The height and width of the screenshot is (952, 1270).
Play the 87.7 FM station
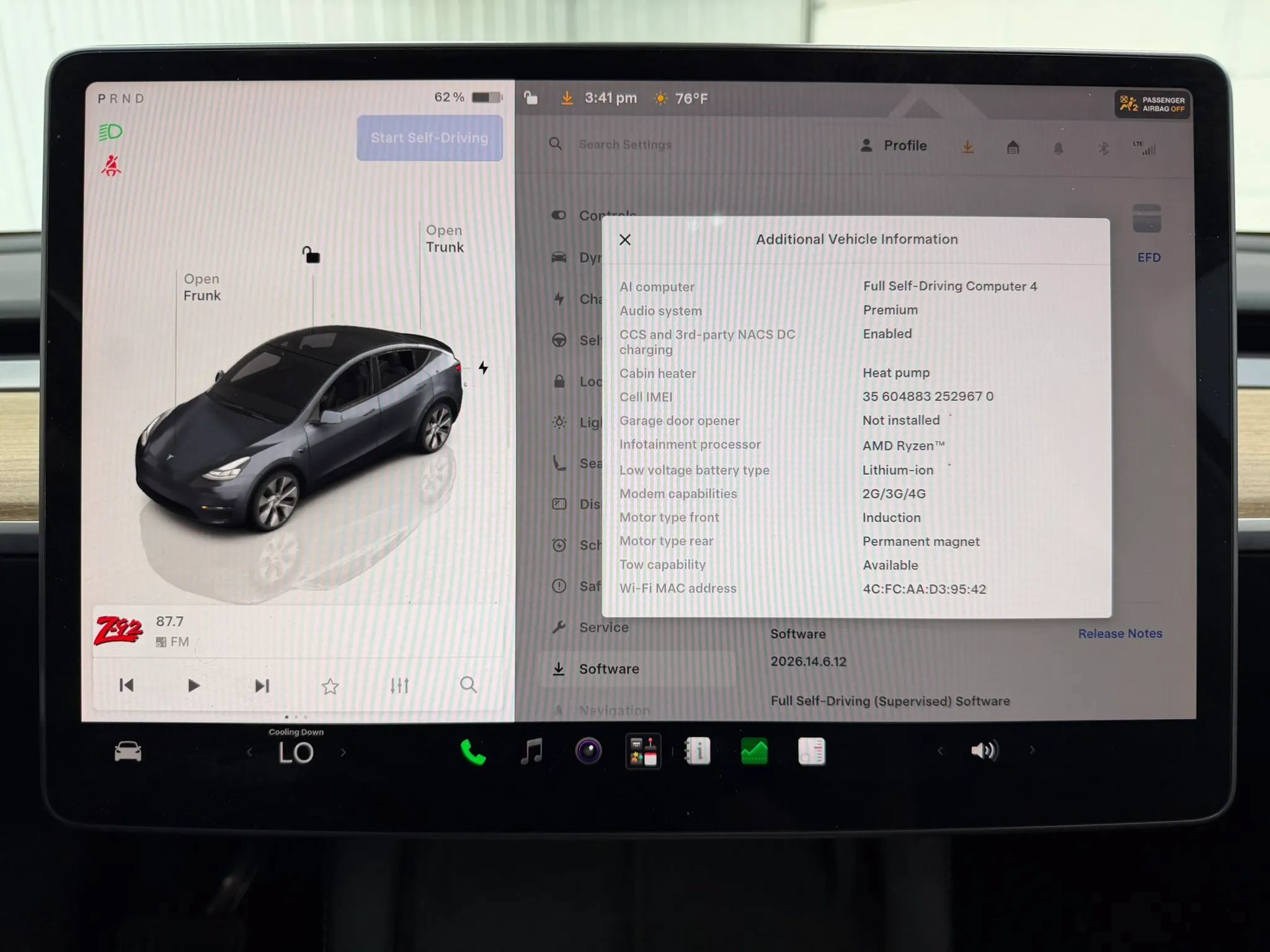click(x=193, y=685)
